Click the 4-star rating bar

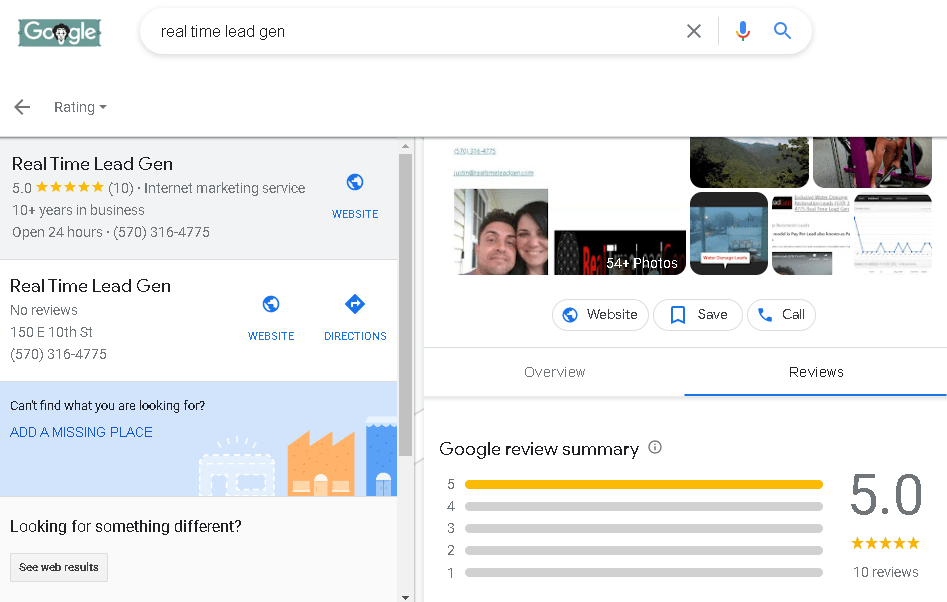pyautogui.click(x=644, y=507)
